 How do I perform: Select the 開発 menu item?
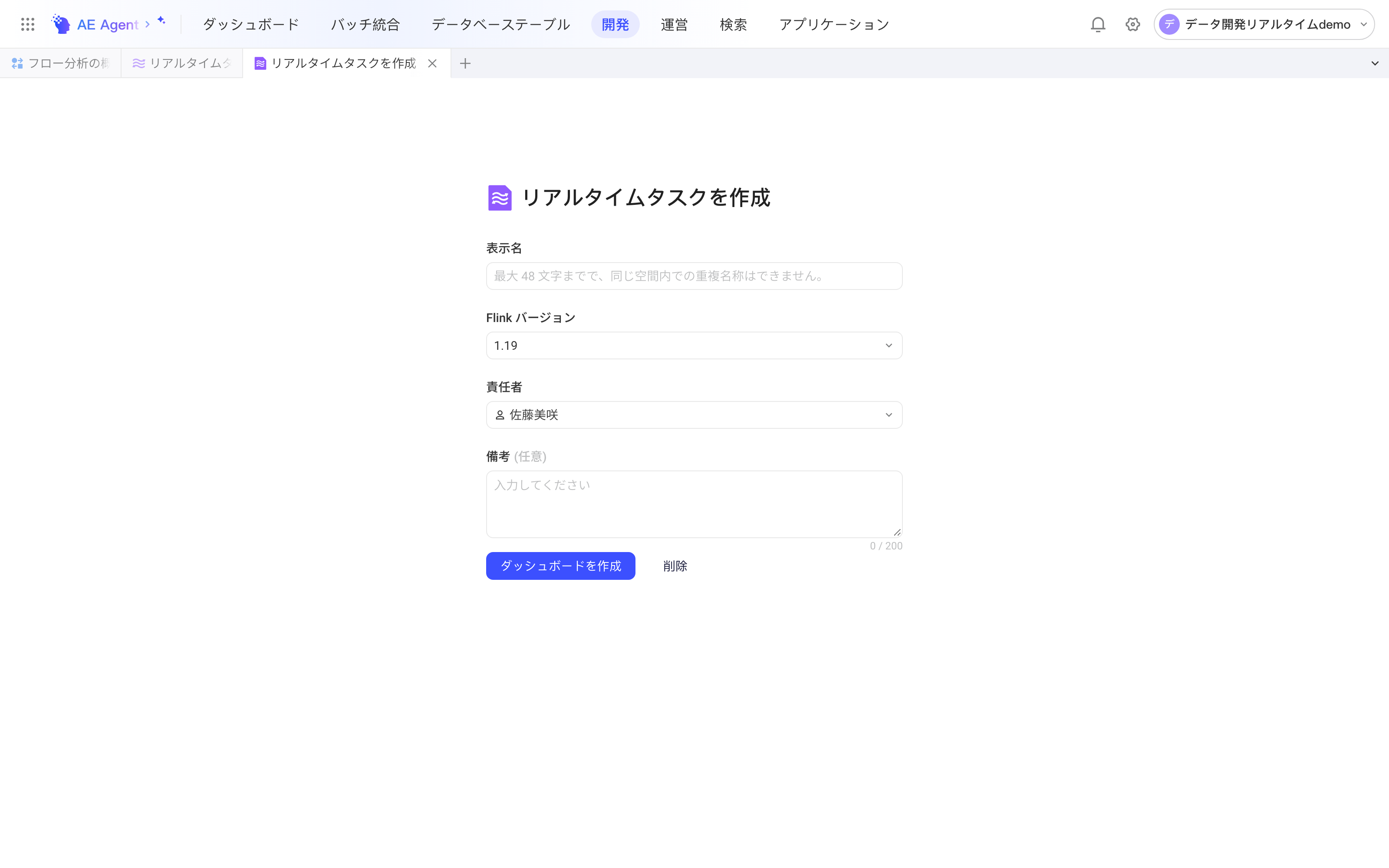coord(616,24)
